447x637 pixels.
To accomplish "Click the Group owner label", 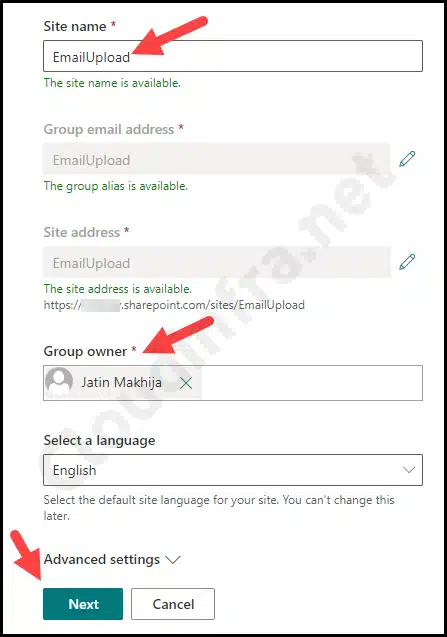I will (x=85, y=351).
